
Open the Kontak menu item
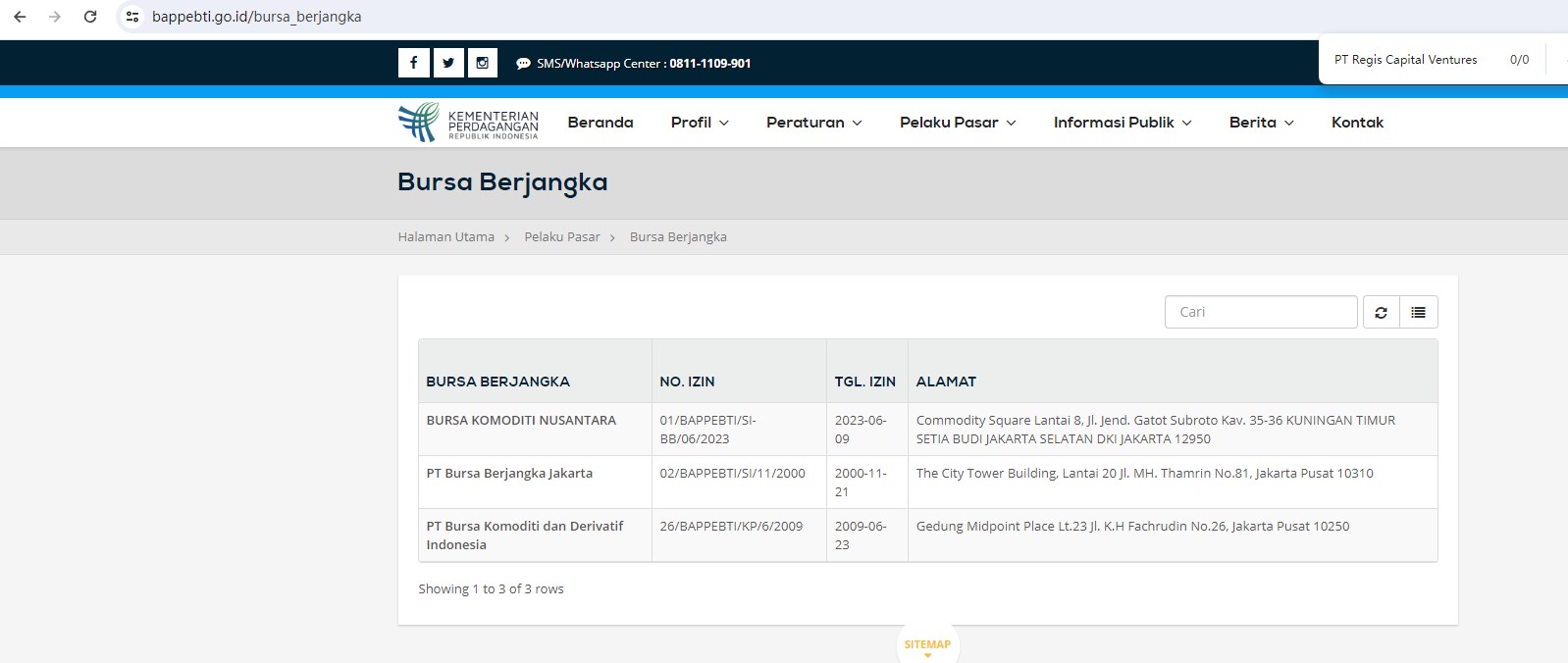[x=1357, y=123]
